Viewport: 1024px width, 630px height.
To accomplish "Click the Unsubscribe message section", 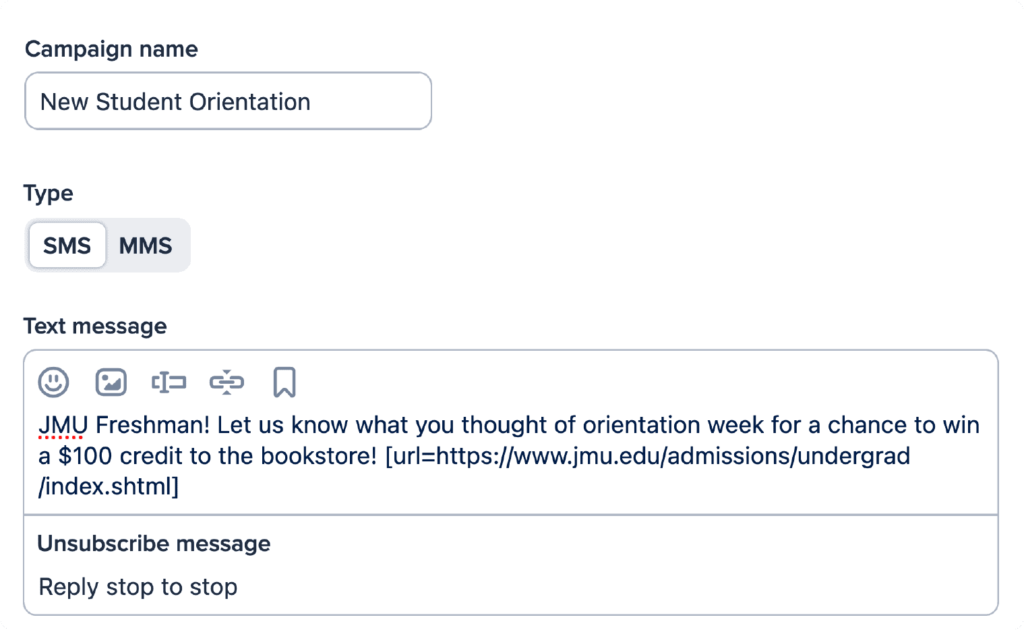I will (x=155, y=543).
